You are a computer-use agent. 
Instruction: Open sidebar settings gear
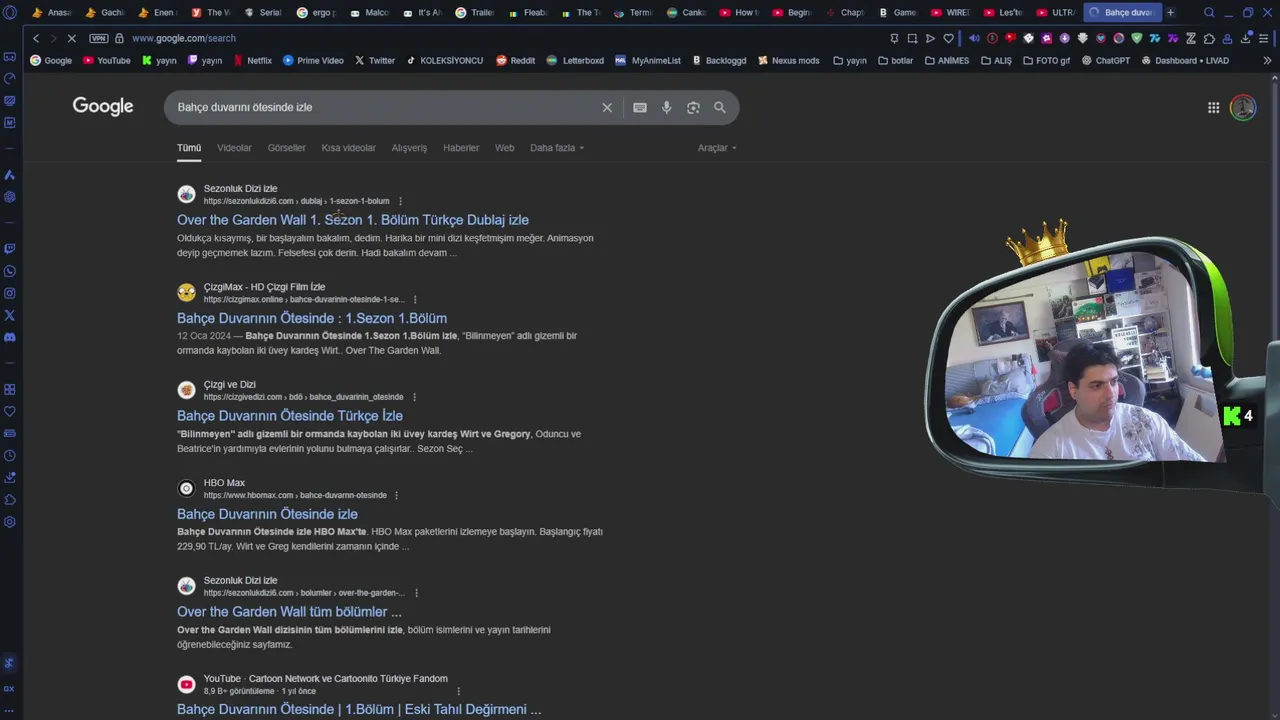tap(10, 522)
